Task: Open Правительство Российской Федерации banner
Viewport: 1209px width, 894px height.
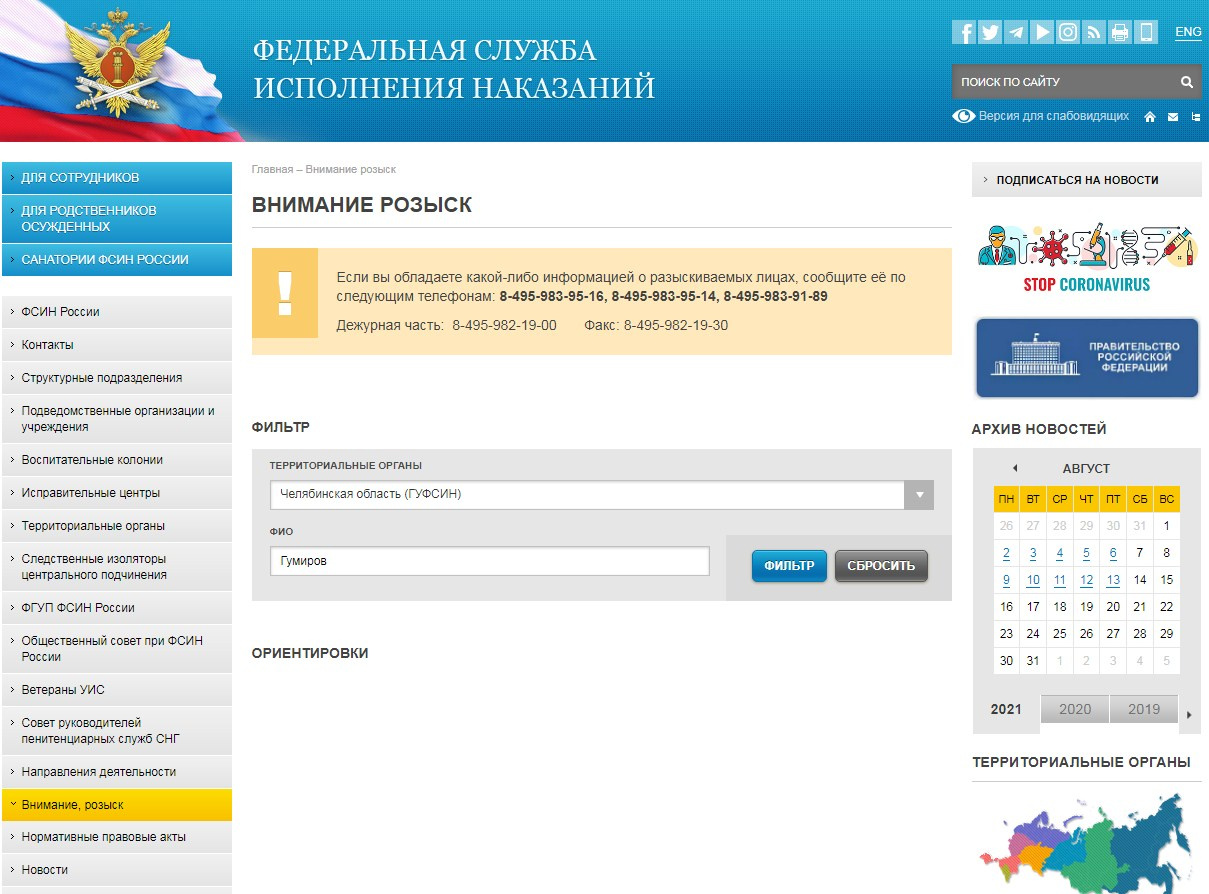Action: (1087, 358)
